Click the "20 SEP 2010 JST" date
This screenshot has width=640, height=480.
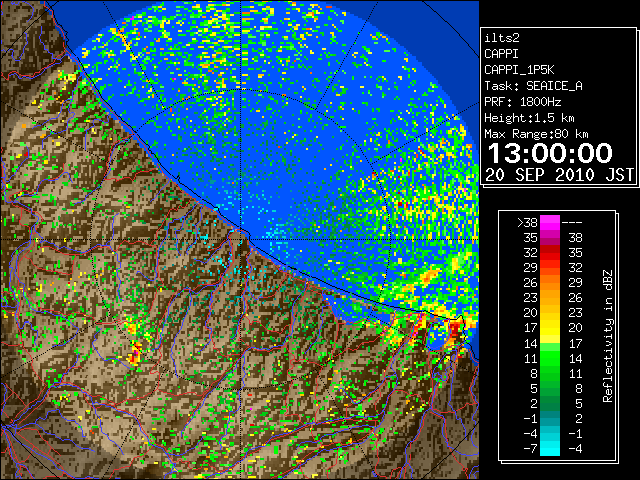(560, 175)
